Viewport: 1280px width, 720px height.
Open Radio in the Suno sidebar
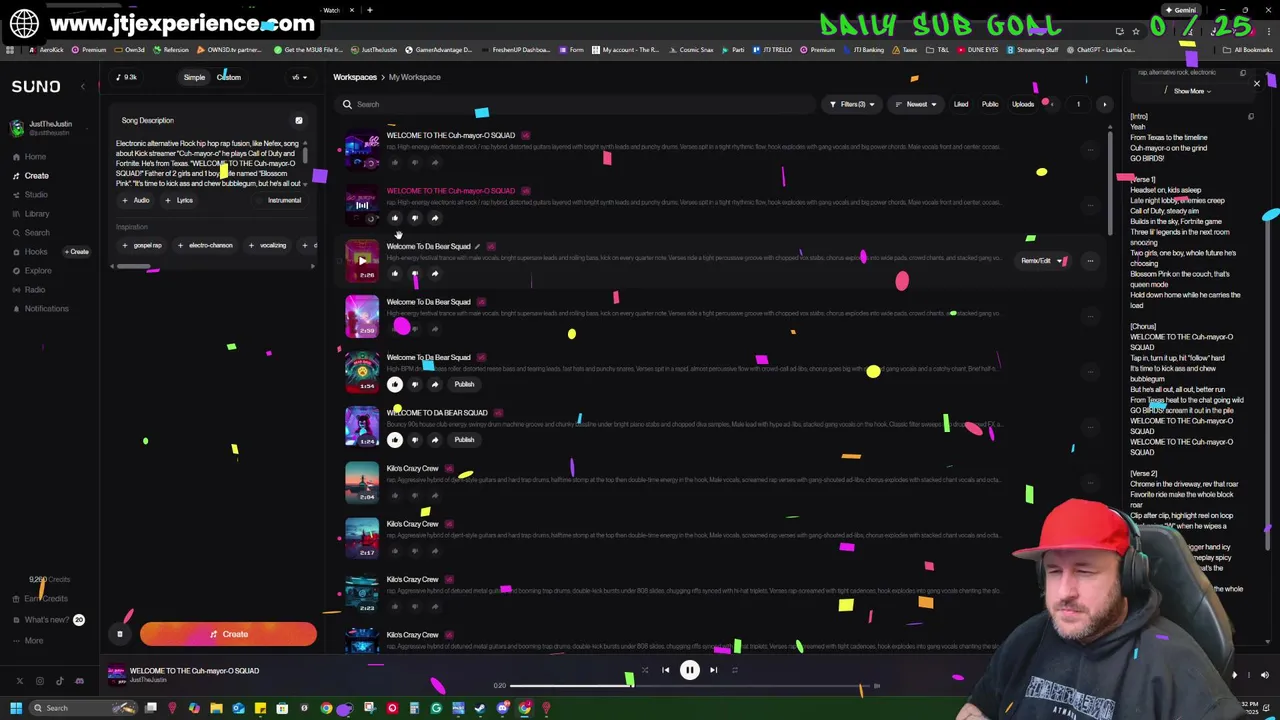tap(35, 290)
